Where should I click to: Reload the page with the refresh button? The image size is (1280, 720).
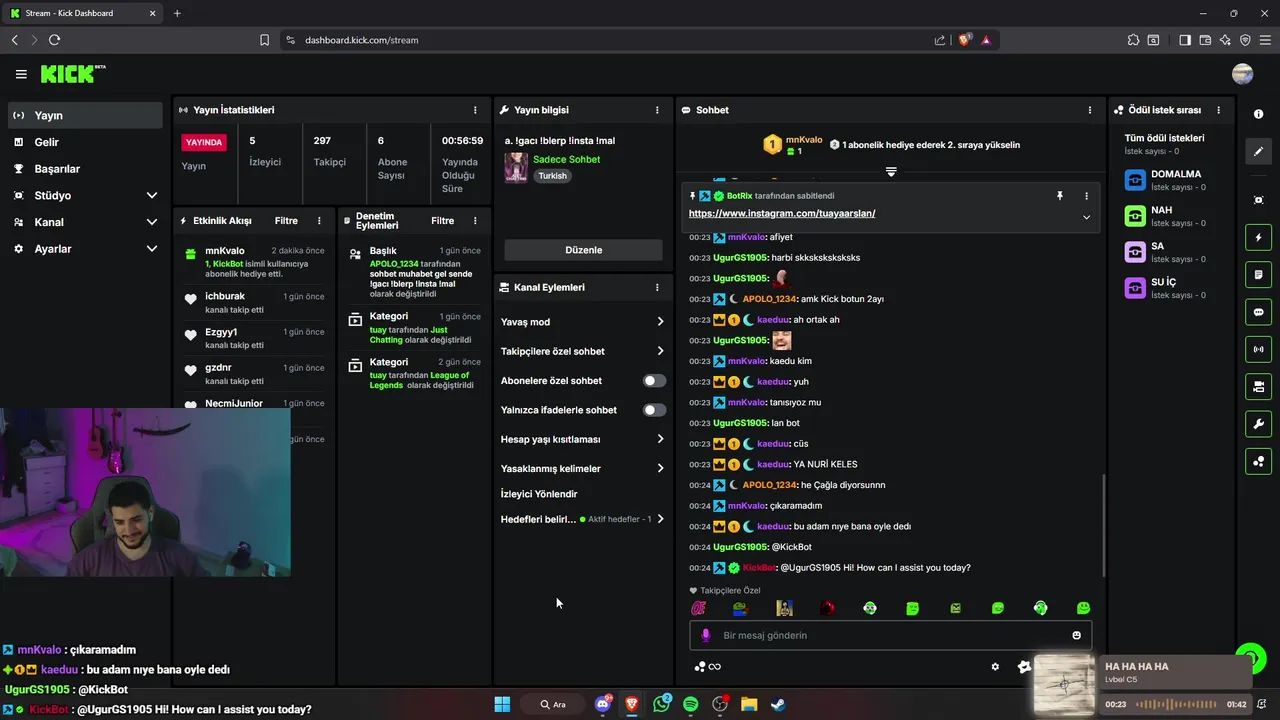click(x=54, y=40)
